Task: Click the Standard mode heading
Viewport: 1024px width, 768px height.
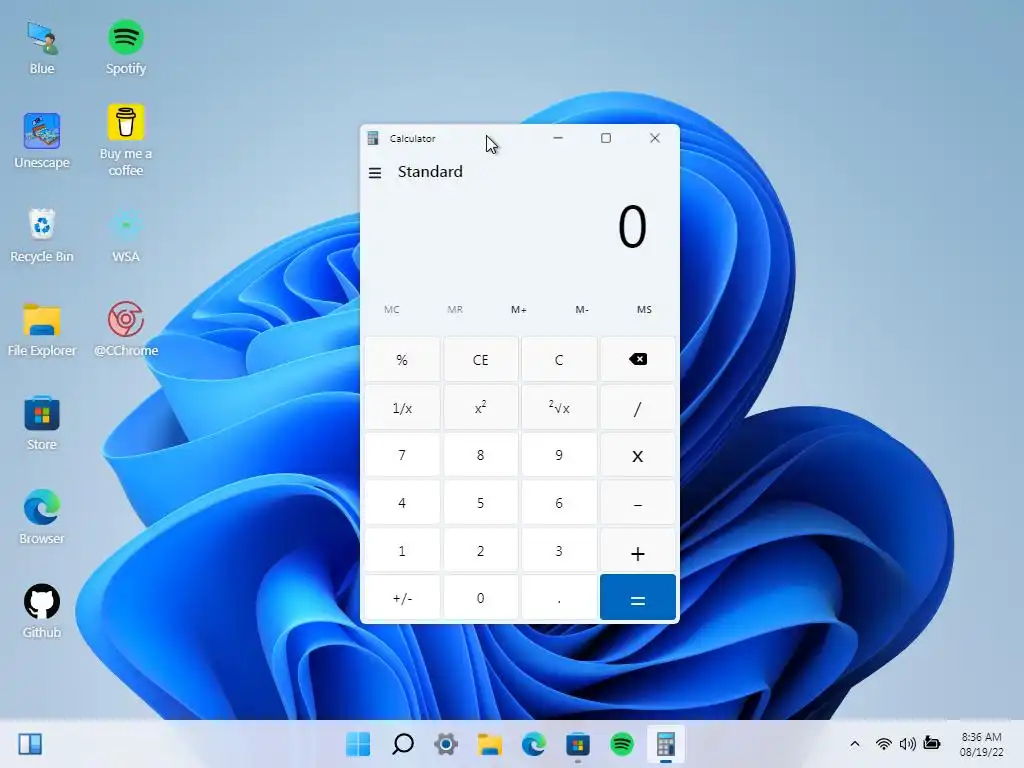Action: [x=430, y=172]
